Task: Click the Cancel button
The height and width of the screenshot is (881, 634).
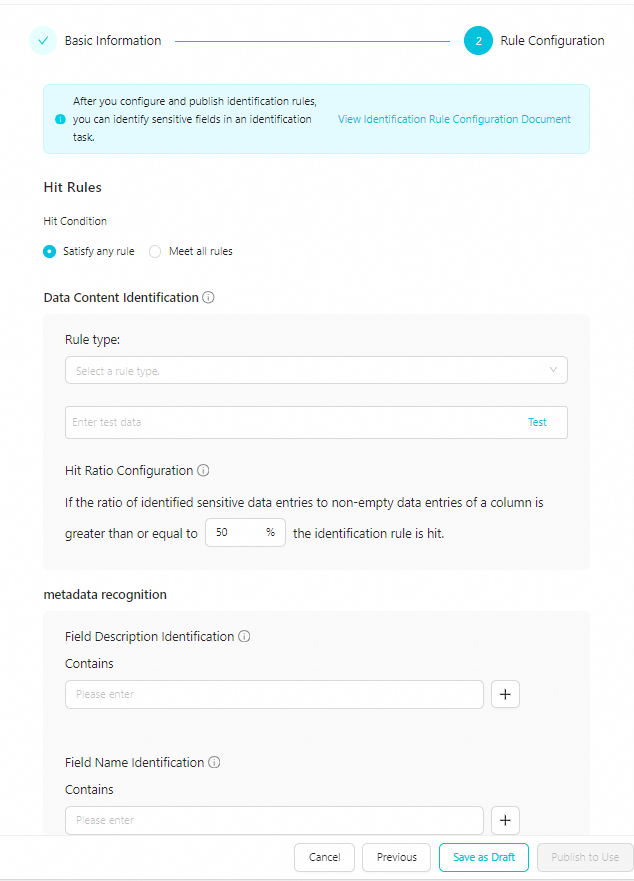Action: (x=324, y=857)
